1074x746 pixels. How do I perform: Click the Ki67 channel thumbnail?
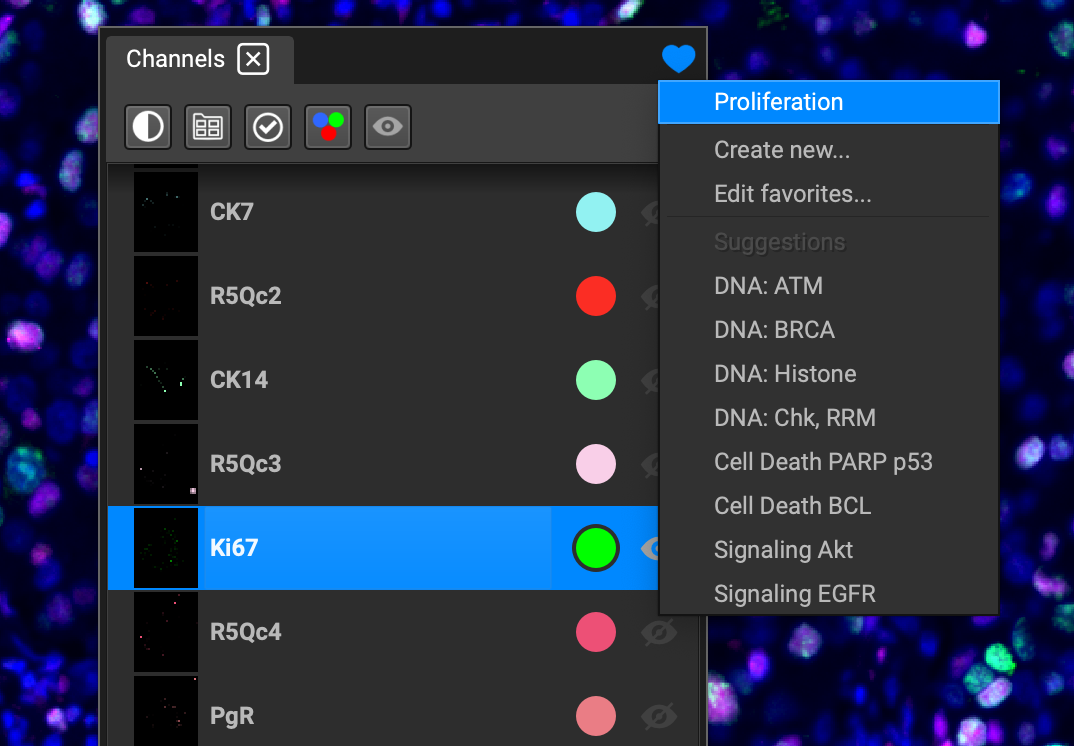pos(166,548)
